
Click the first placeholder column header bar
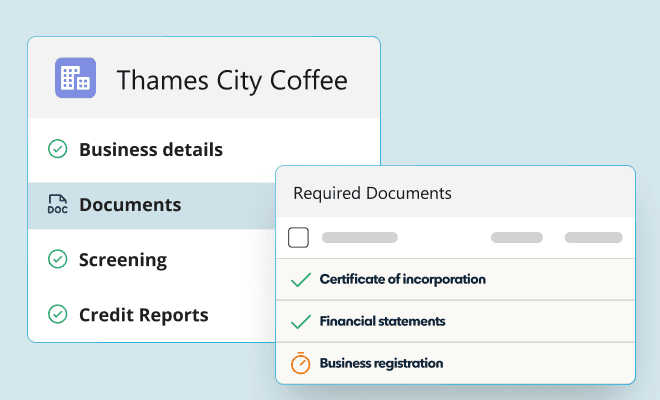[x=360, y=238]
